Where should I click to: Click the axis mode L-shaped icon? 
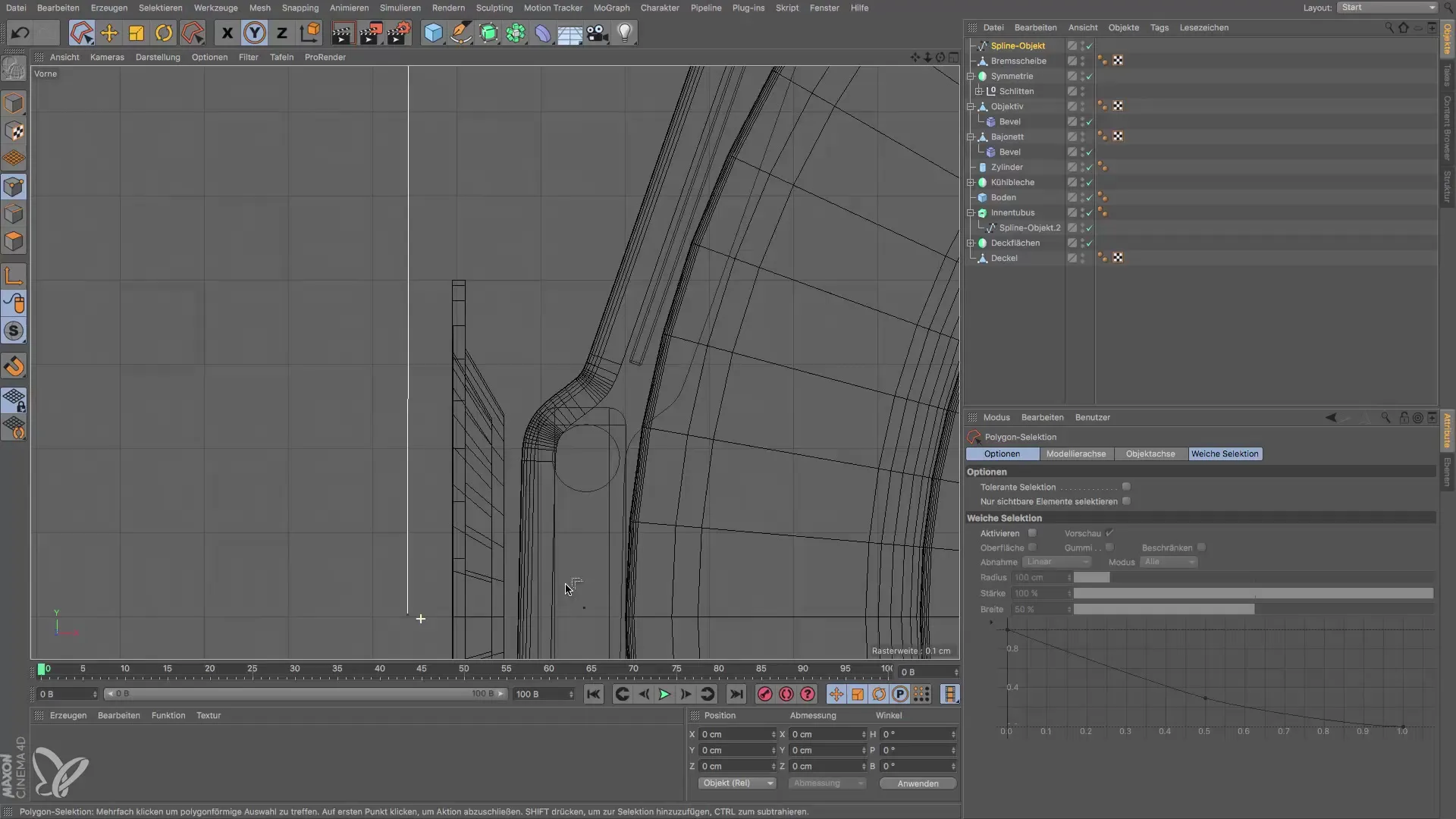[14, 276]
